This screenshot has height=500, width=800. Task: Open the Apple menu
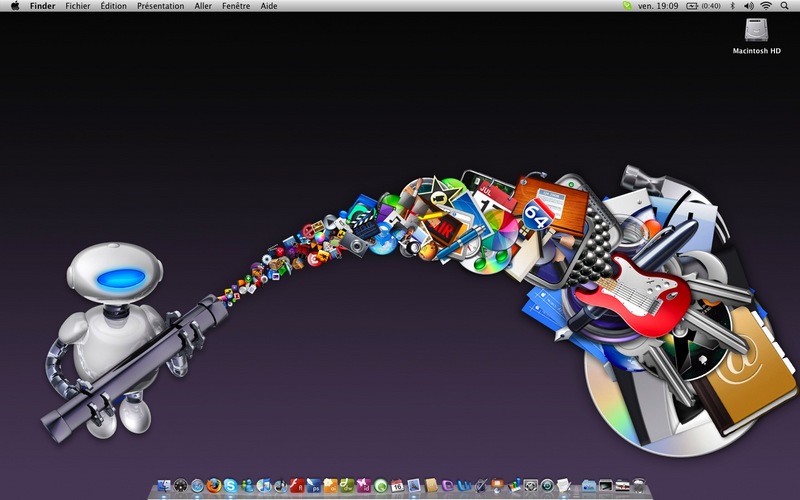pos(15,6)
